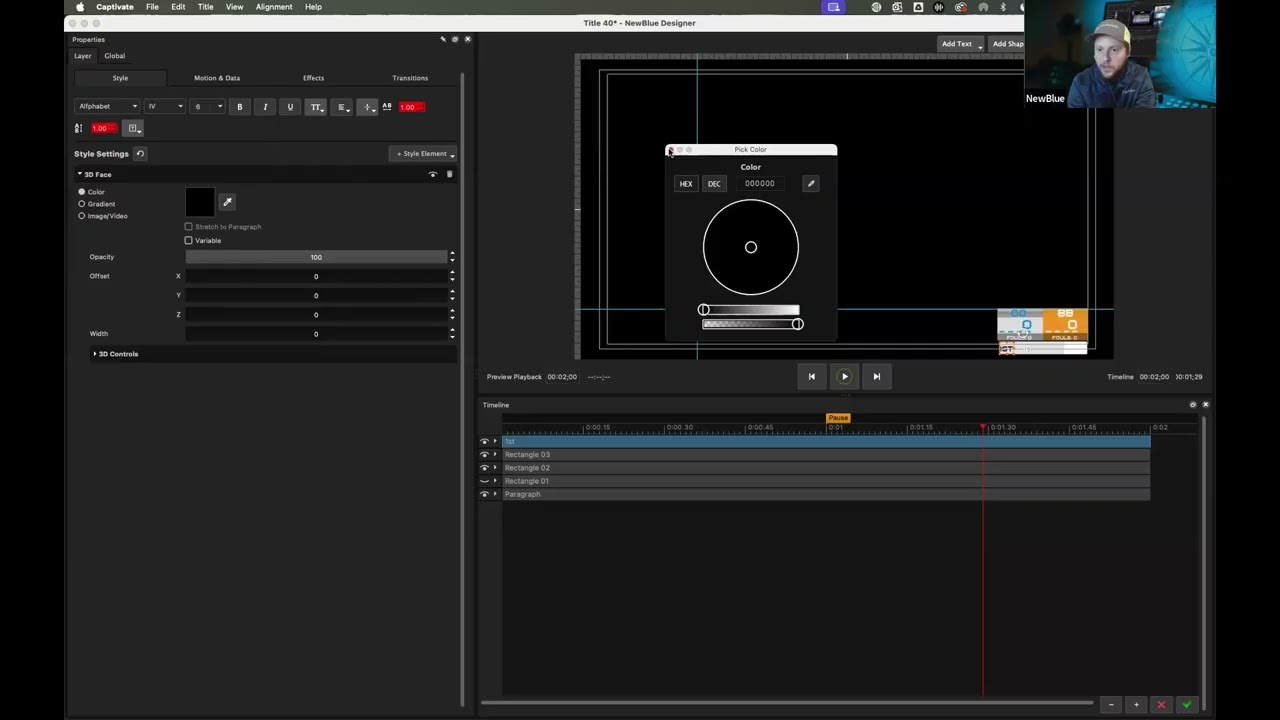The image size is (1280, 720).
Task: Click the brightness slider in Pick Color
Action: 751,310
